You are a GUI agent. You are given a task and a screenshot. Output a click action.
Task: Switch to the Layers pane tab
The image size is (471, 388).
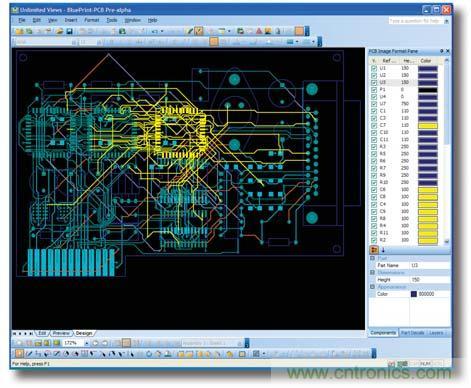pos(436,333)
